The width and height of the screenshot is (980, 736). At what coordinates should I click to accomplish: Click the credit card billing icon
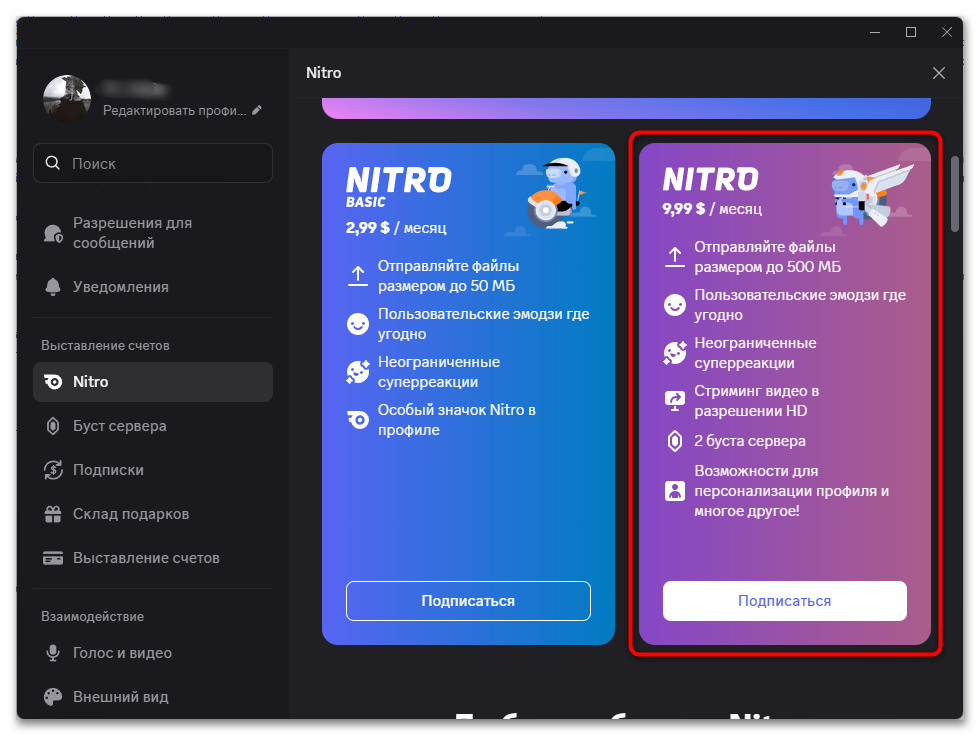click(x=53, y=558)
